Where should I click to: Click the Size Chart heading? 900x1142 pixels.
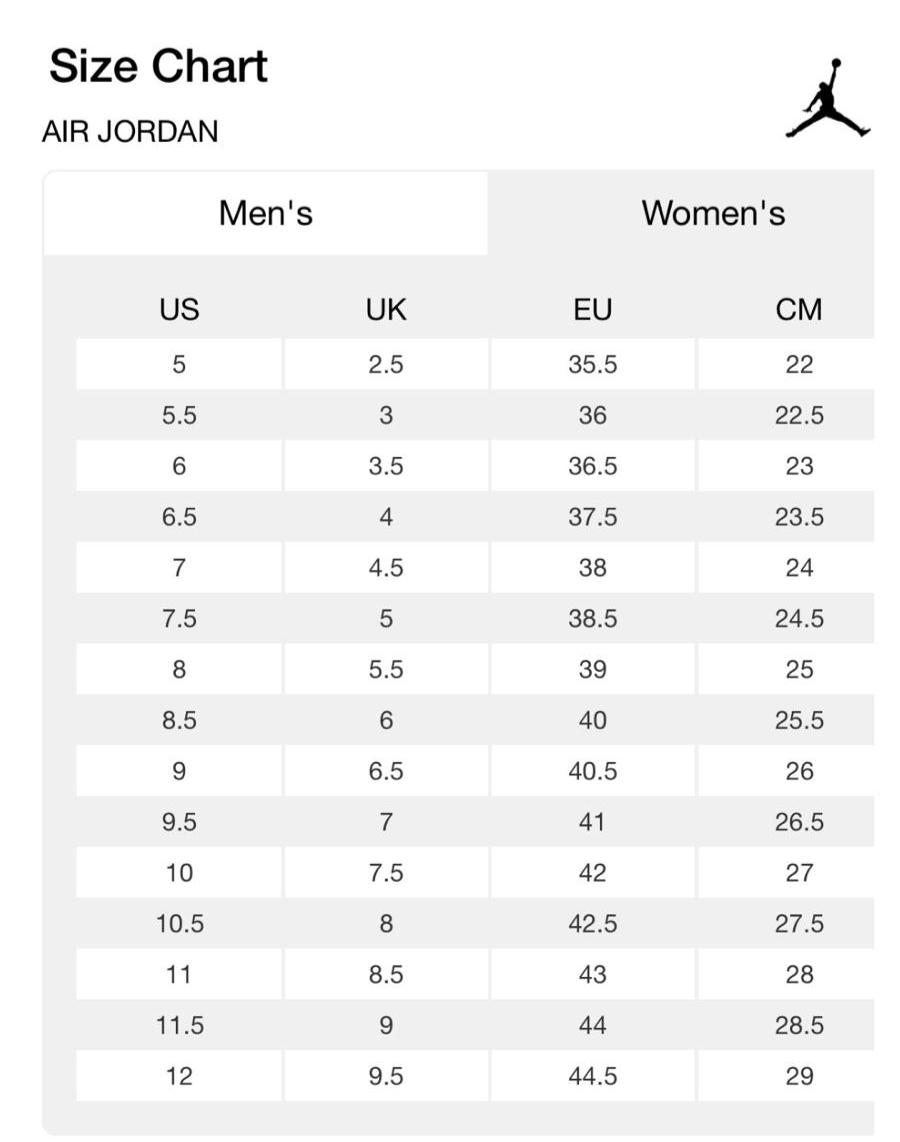158,67
